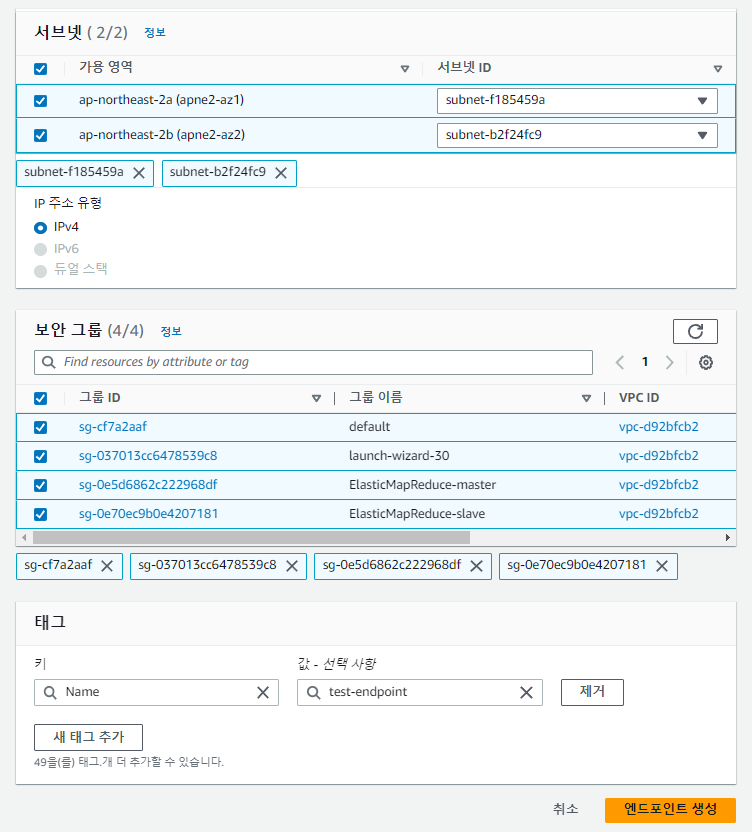Focus the security group search field
The height and width of the screenshot is (832, 752).
coord(313,362)
